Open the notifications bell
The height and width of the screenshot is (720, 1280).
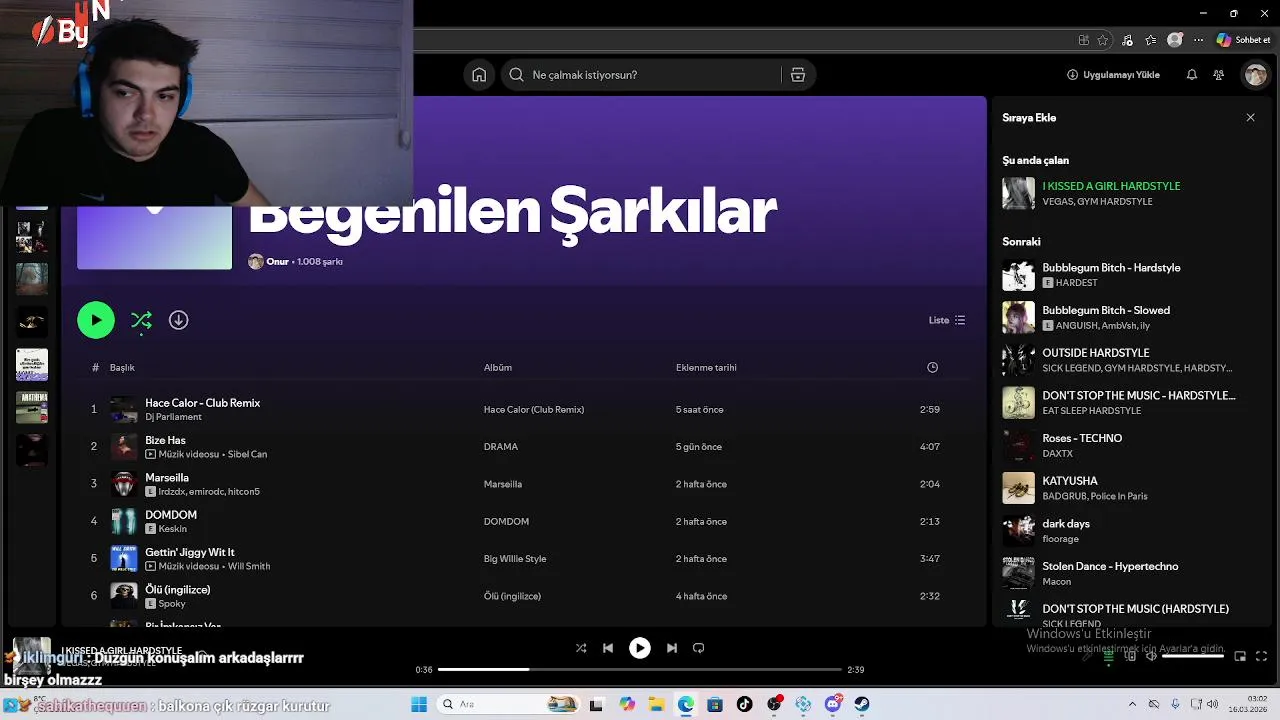(x=1192, y=75)
